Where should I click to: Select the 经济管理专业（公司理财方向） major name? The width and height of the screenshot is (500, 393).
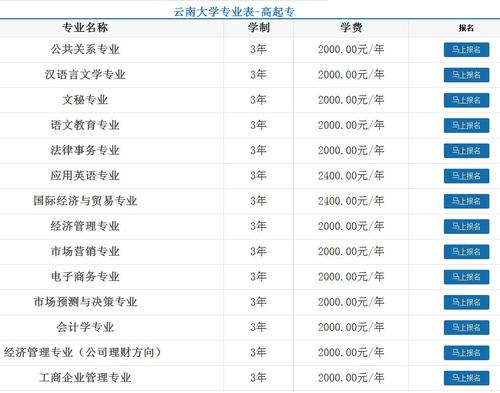click(83, 352)
